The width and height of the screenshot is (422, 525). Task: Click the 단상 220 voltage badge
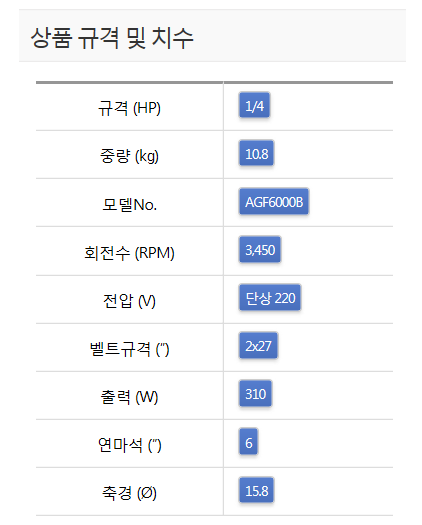point(270,297)
